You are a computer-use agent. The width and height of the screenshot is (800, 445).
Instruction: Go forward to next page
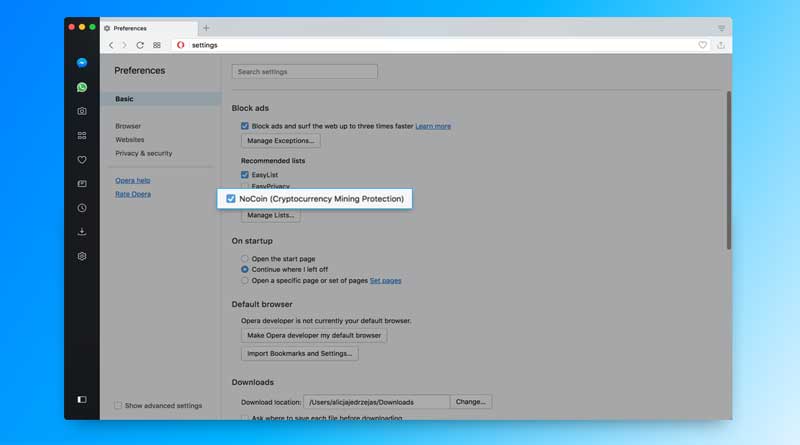point(124,45)
